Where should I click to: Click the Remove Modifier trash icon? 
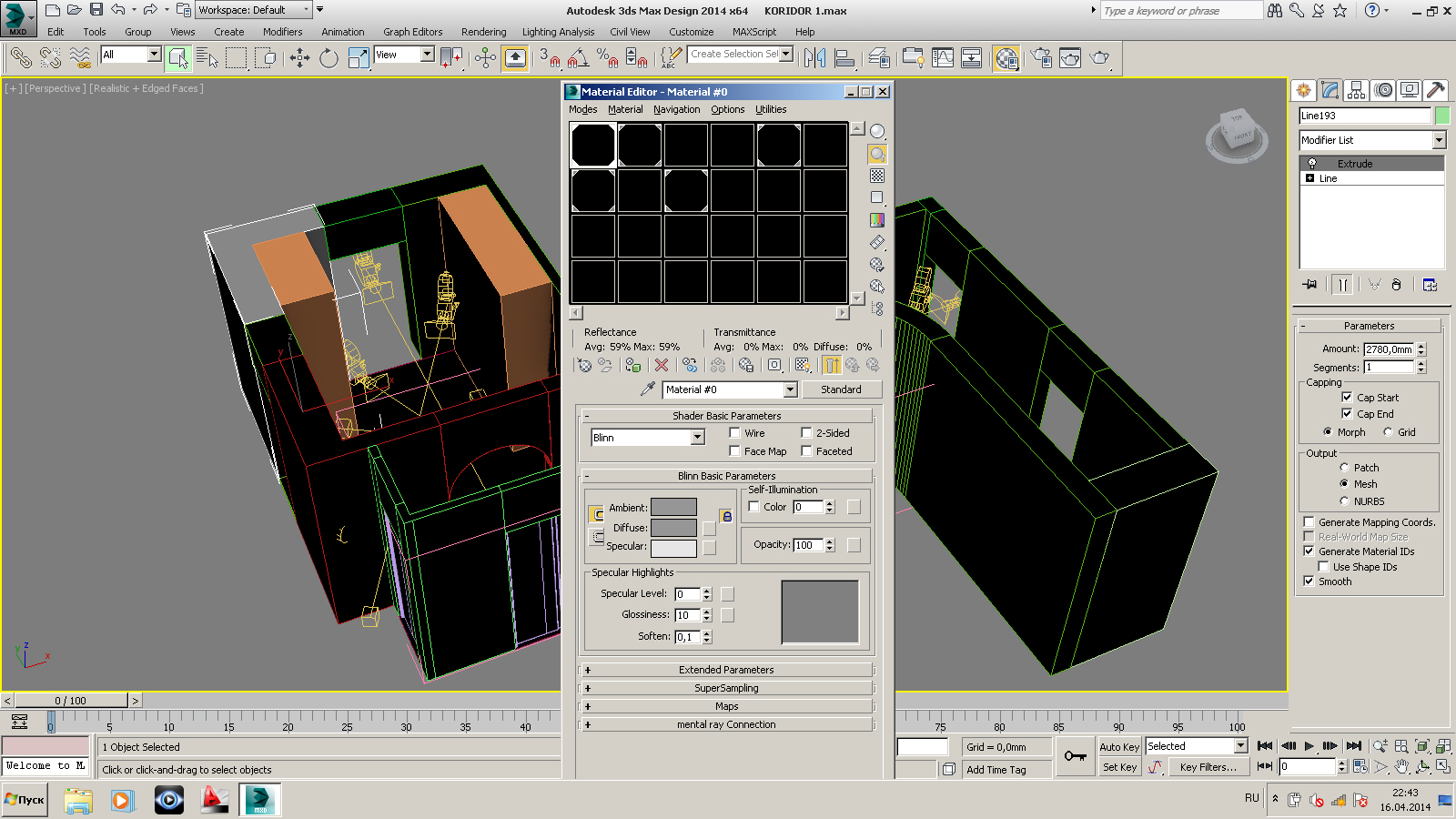tap(1397, 285)
